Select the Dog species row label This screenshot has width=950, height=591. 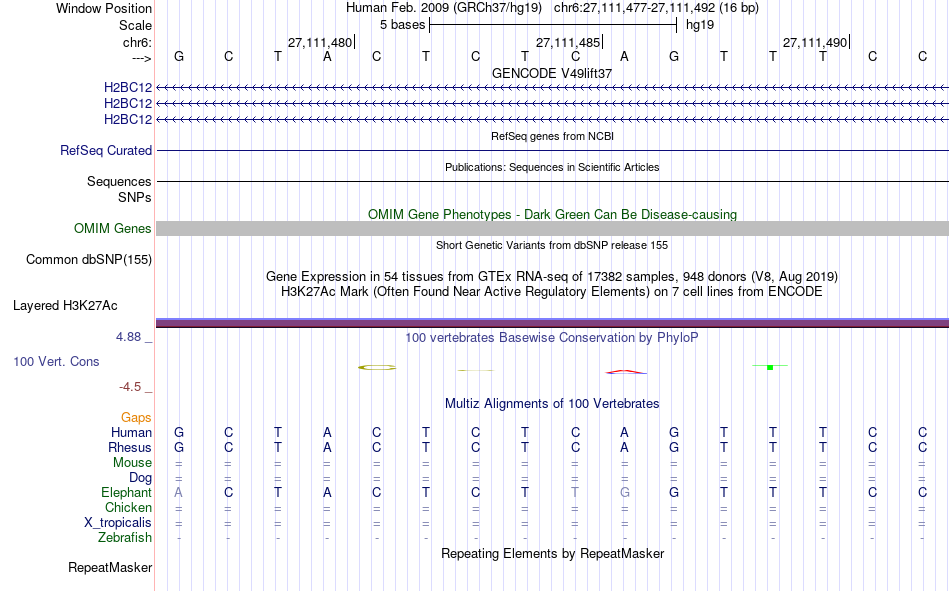pos(140,478)
